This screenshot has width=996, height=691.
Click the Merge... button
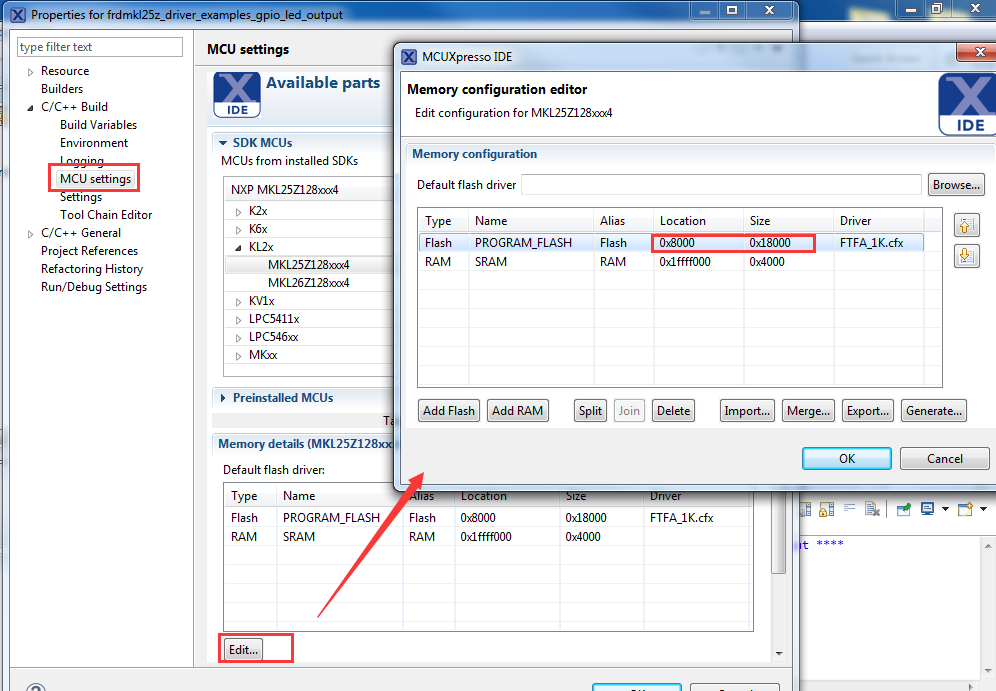click(x=808, y=411)
